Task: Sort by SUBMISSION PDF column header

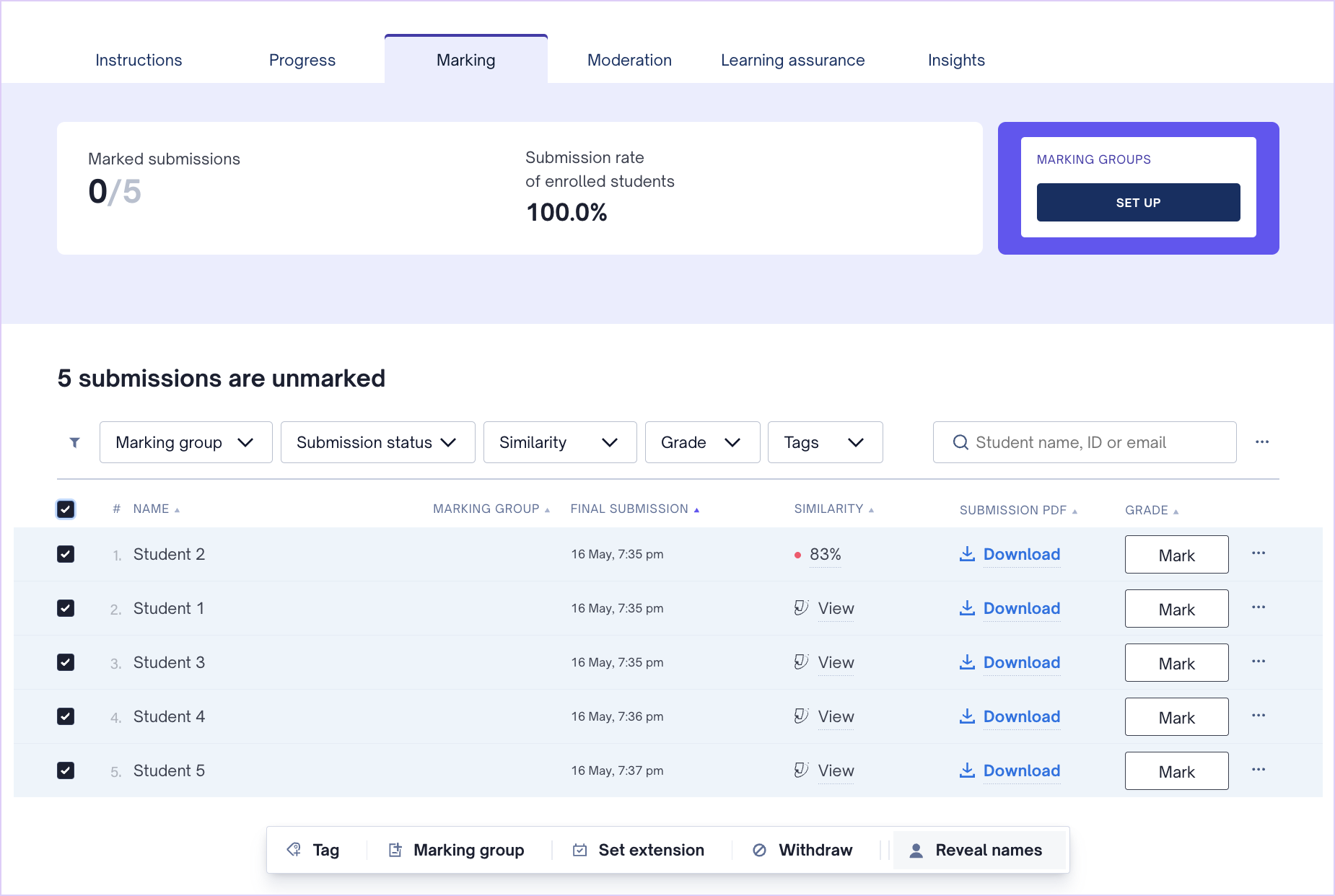Action: pos(1018,511)
